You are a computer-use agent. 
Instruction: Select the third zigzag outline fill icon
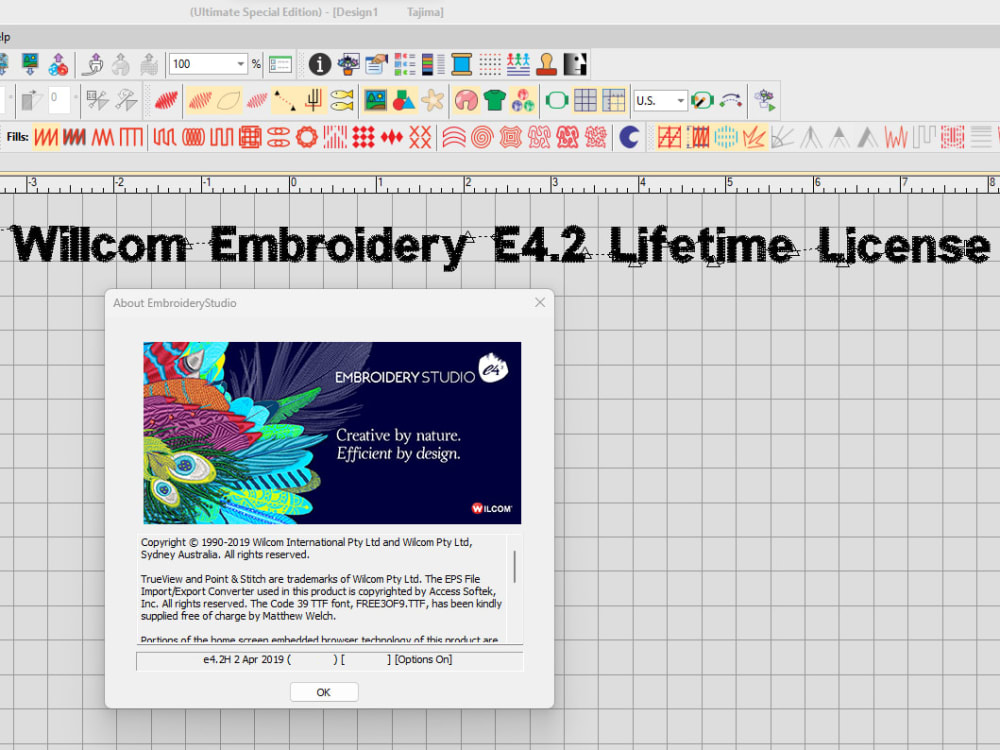103,137
